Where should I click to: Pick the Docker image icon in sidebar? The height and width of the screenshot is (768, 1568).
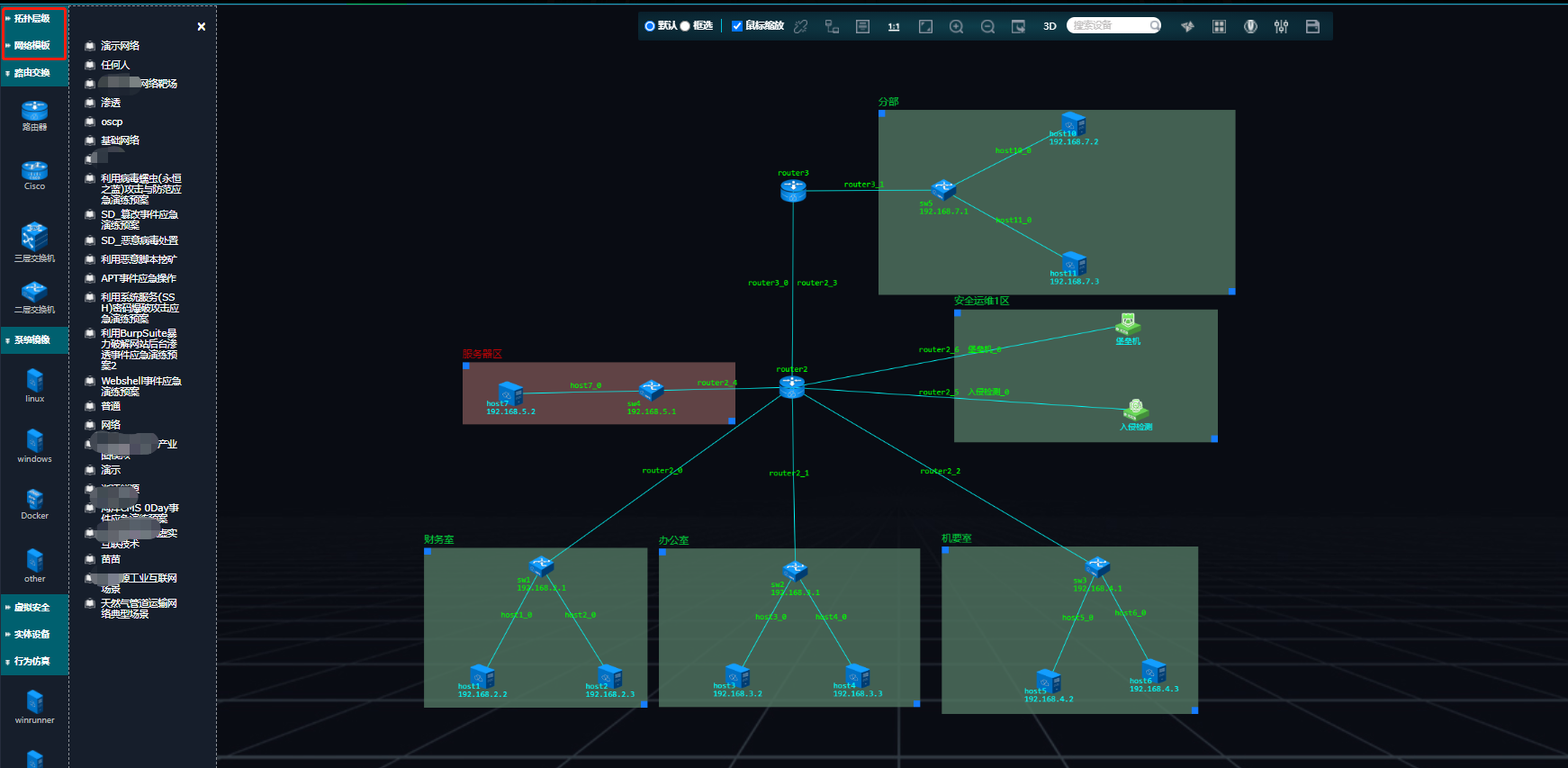[34, 504]
